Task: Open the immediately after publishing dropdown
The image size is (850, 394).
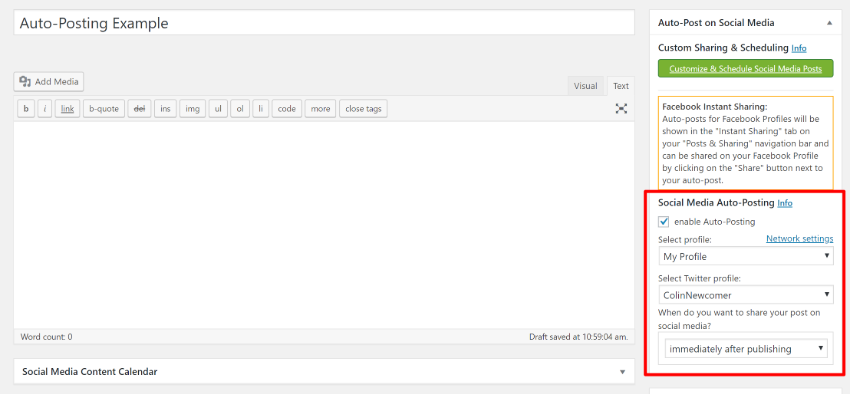Action: tap(745, 349)
